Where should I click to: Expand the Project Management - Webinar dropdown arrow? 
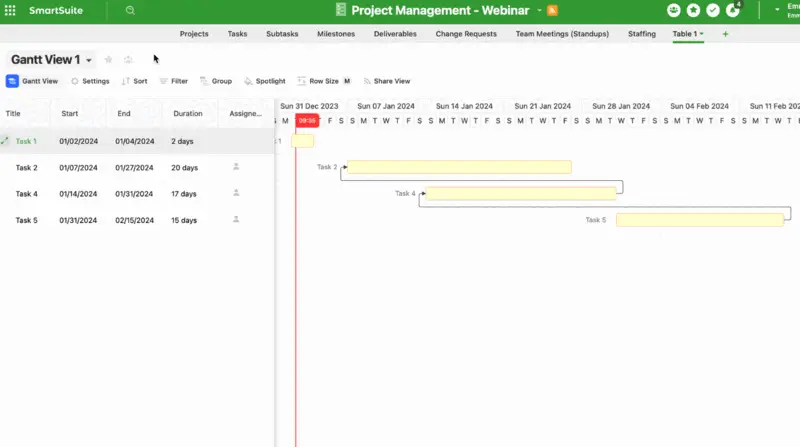(x=539, y=10)
